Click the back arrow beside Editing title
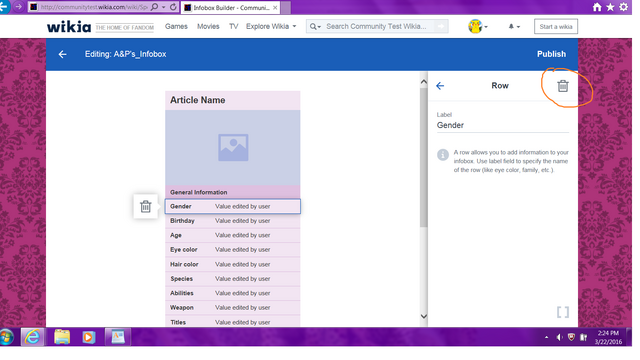This screenshot has height=360, width=640. click(x=62, y=54)
